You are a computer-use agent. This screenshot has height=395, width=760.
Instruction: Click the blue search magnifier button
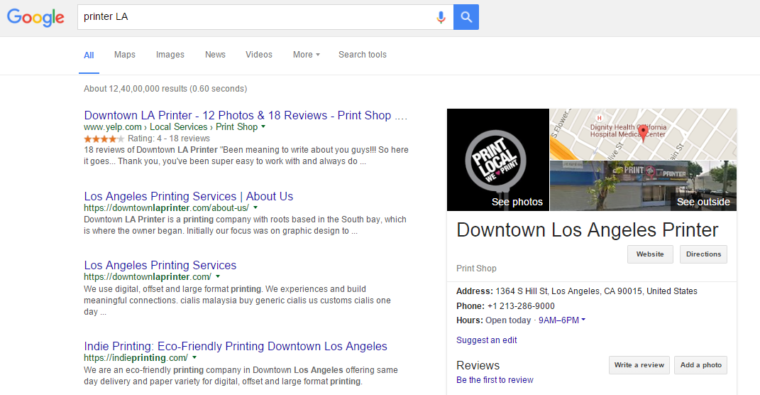coord(466,17)
